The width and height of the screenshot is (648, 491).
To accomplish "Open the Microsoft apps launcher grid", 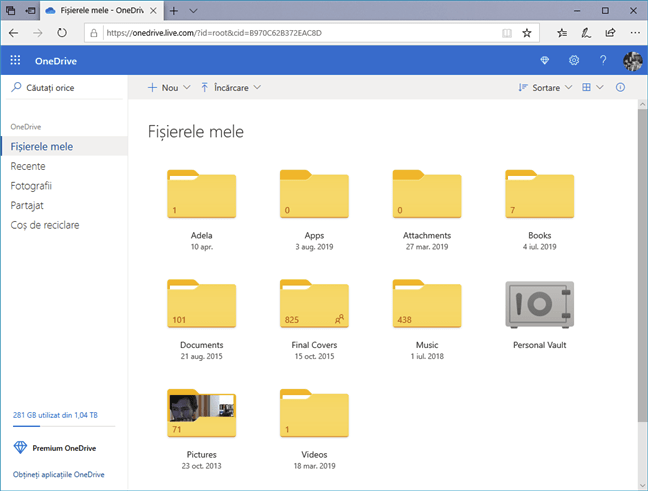I will pos(15,60).
